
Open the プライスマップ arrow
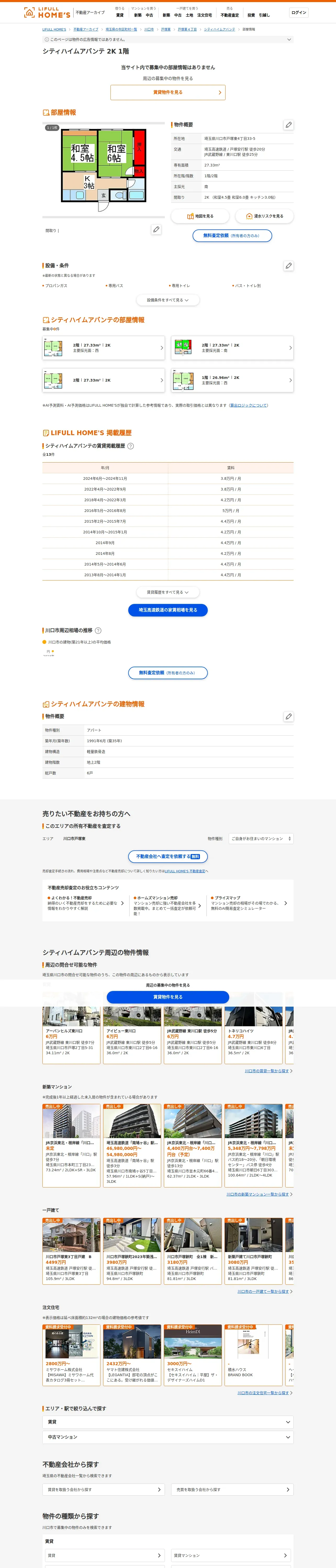[285, 903]
